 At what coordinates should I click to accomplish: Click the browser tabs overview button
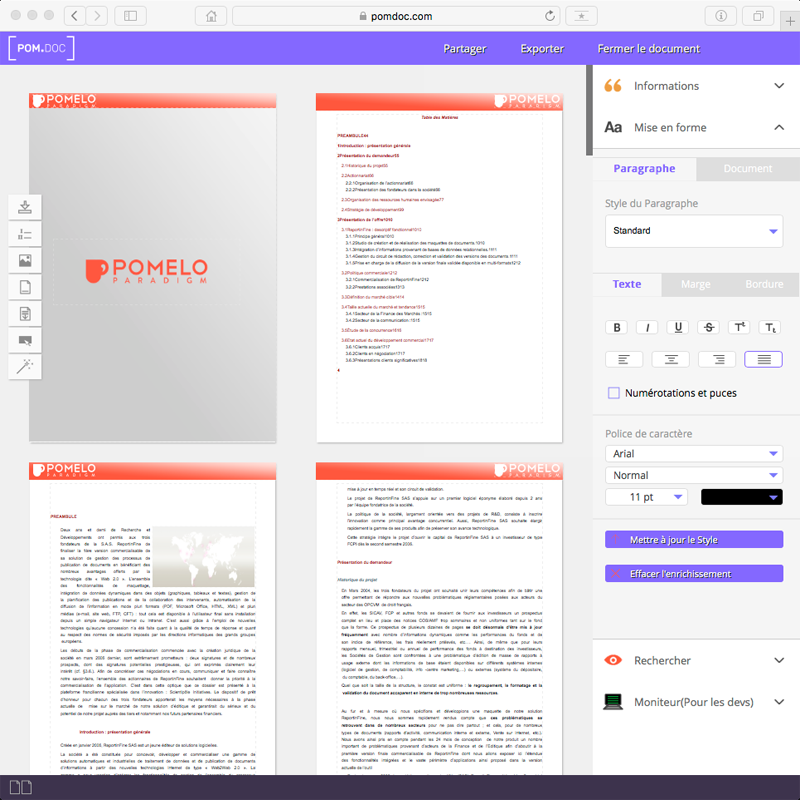(x=759, y=16)
